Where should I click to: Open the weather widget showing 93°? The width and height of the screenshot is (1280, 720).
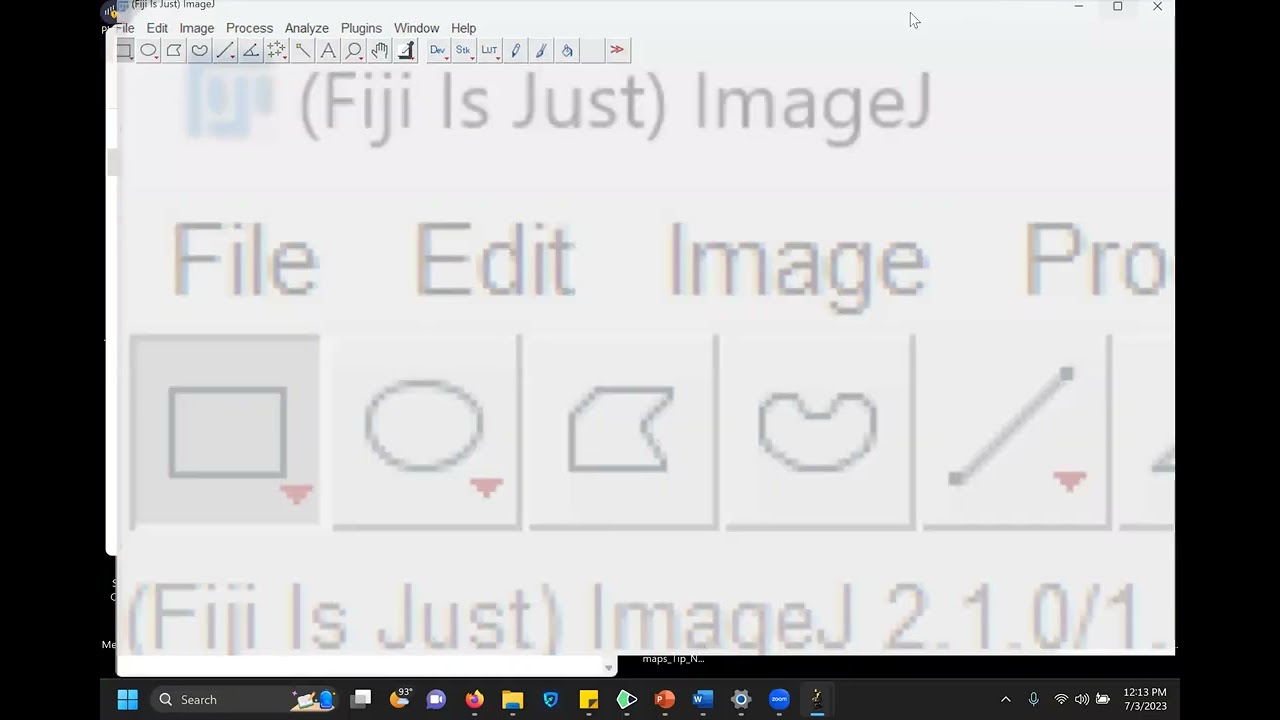click(x=400, y=699)
